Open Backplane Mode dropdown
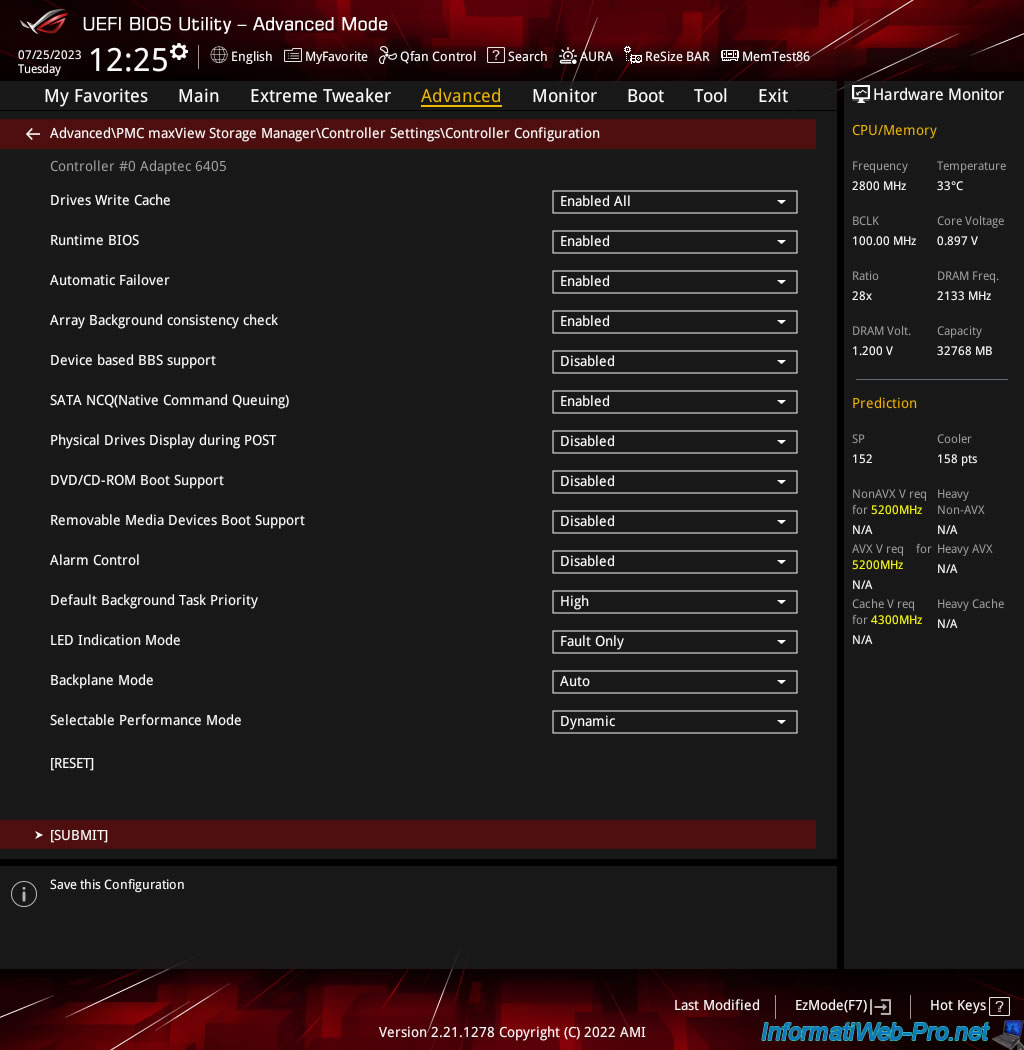1024x1050 pixels. [674, 682]
